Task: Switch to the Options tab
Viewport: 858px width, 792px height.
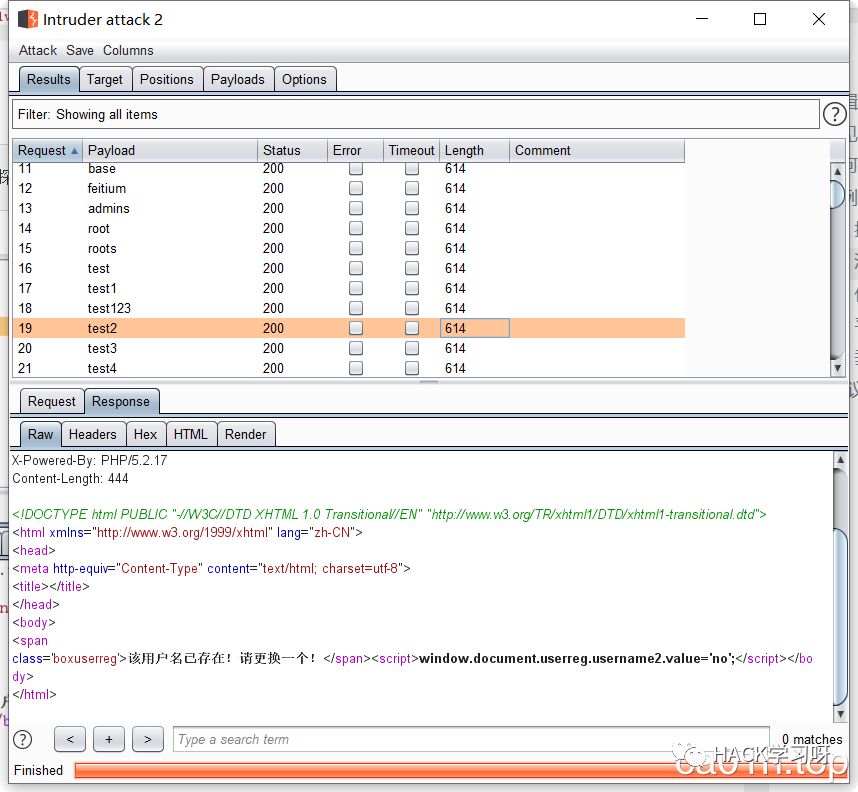Action: coord(304,79)
